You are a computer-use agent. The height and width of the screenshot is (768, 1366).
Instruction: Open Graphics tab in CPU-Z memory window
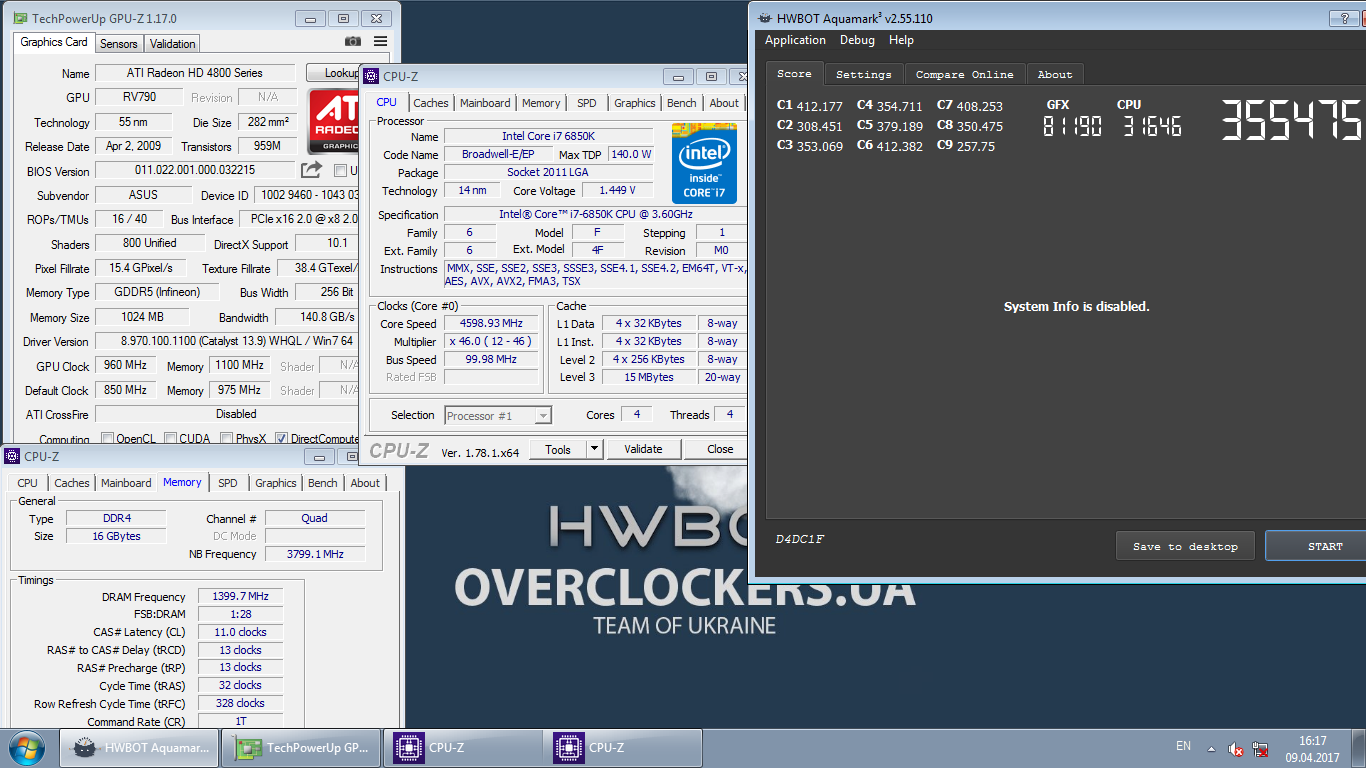tap(276, 483)
